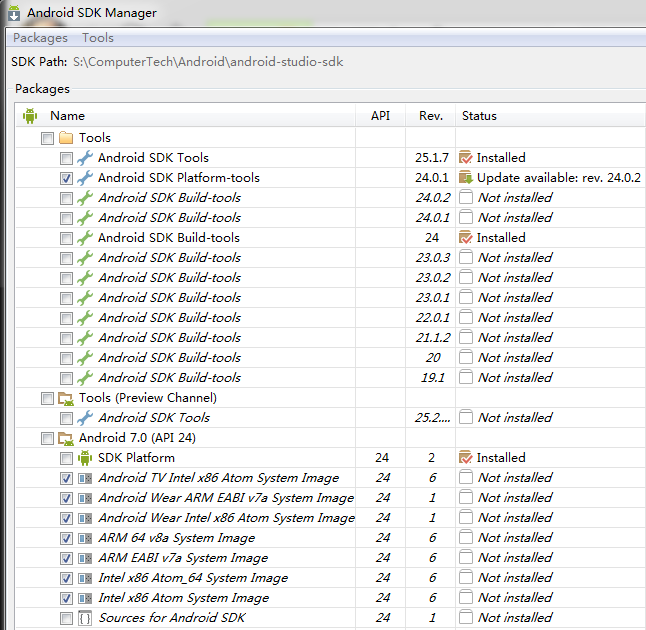Uncheck ARM EABI v7a System Image
This screenshot has height=630, width=646.
click(x=66, y=558)
